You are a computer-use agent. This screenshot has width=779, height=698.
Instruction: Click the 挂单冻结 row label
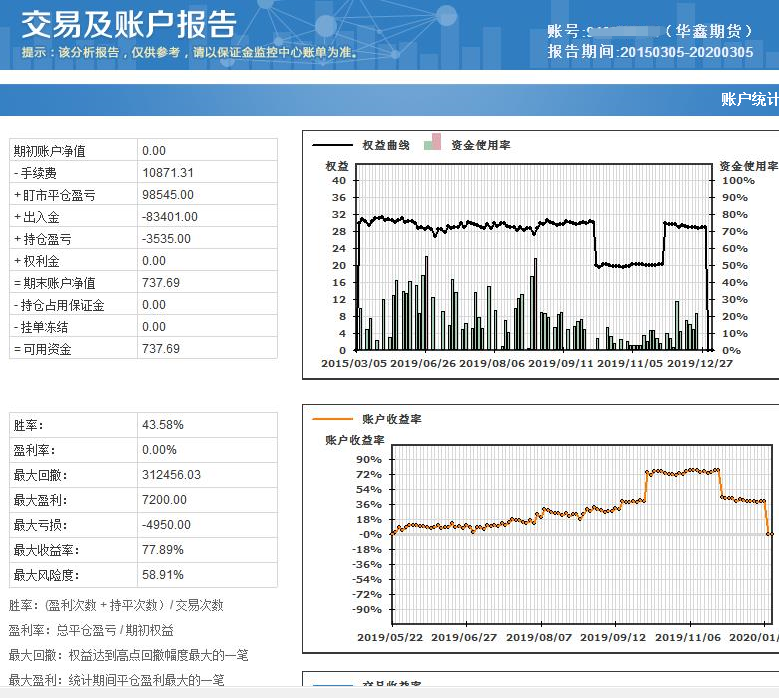tap(41, 327)
